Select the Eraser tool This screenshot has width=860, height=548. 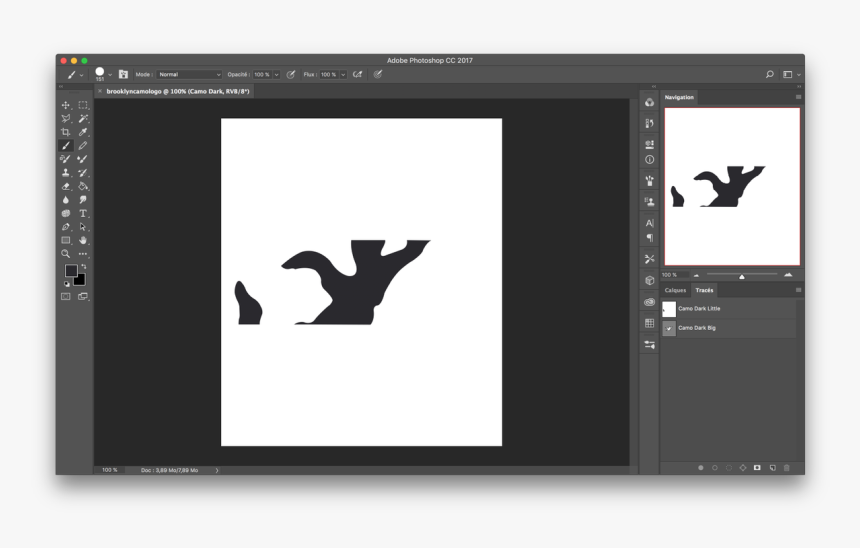coord(66,186)
